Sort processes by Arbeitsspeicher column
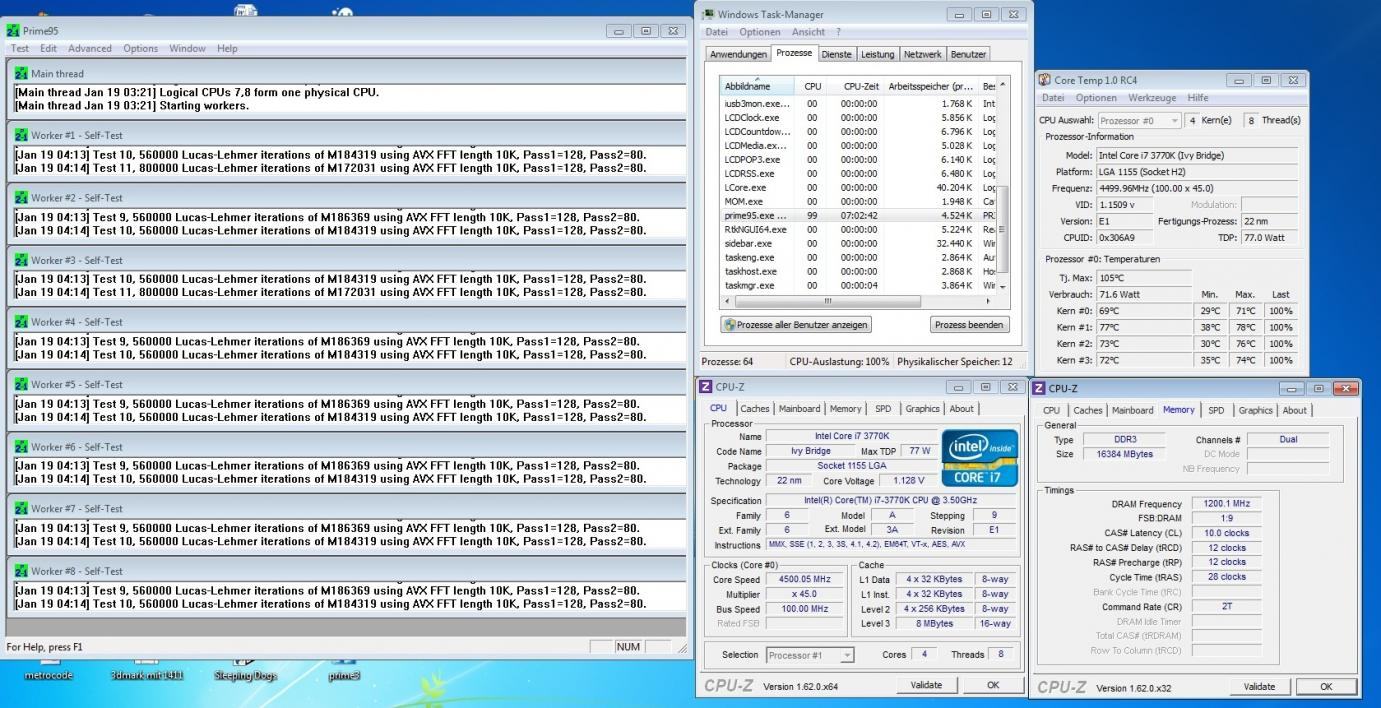1381x708 pixels. 930,86
